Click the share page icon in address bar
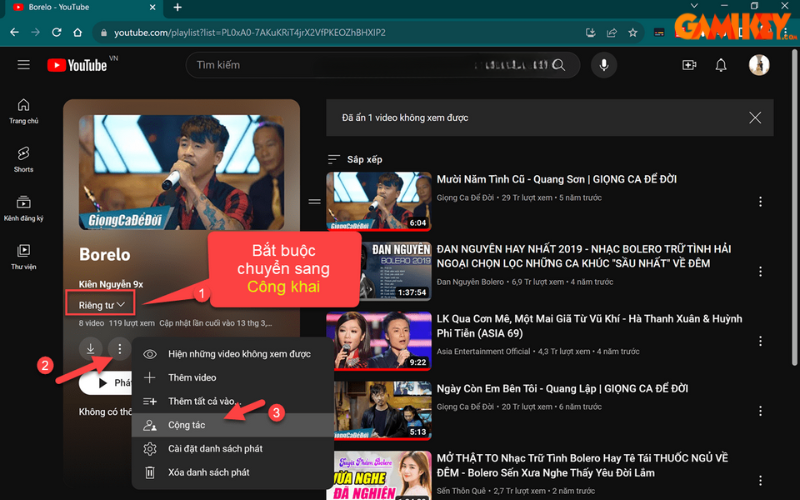 611,33
